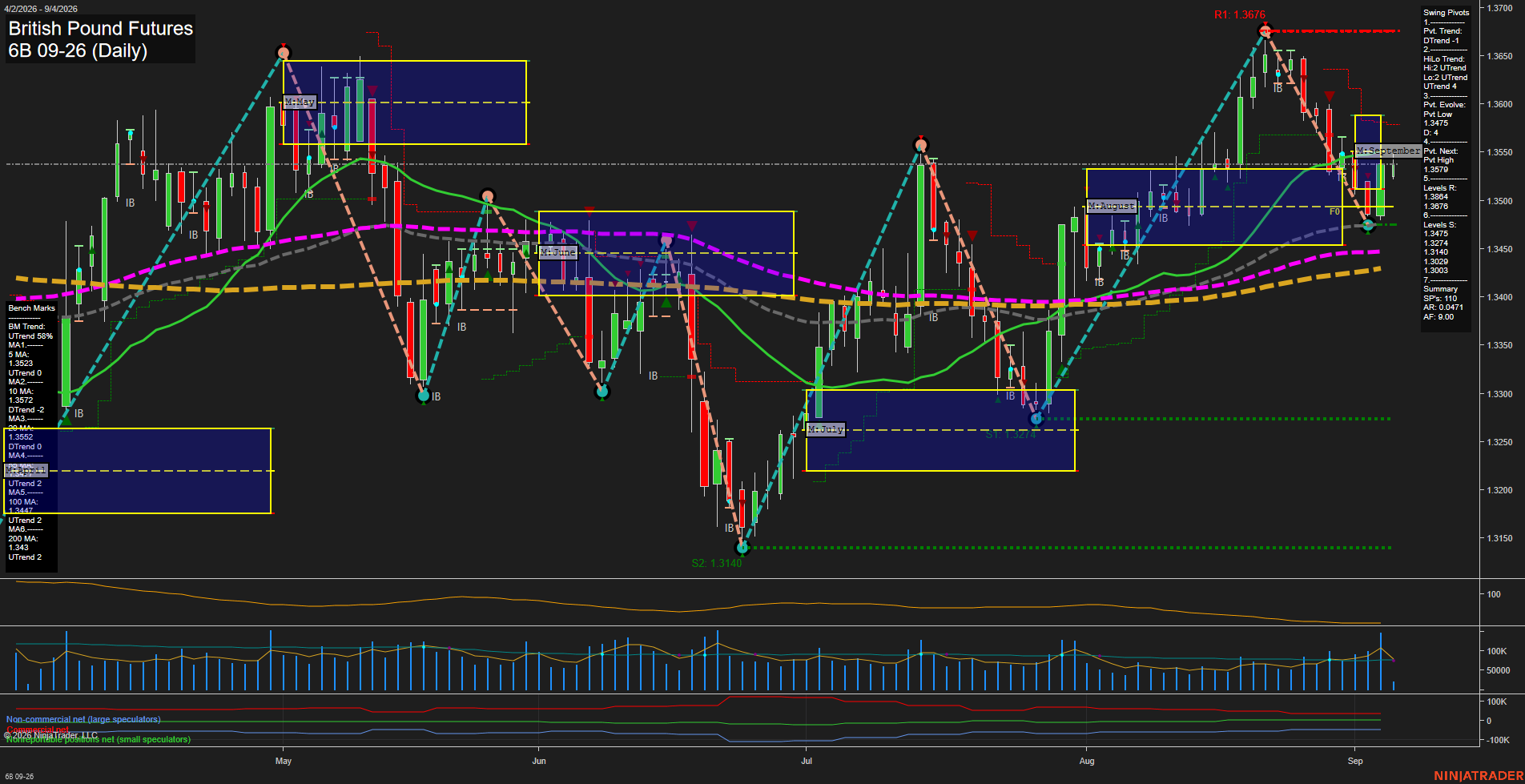Click support level 1.3003
The width and height of the screenshot is (1525, 784).
pos(1436,271)
